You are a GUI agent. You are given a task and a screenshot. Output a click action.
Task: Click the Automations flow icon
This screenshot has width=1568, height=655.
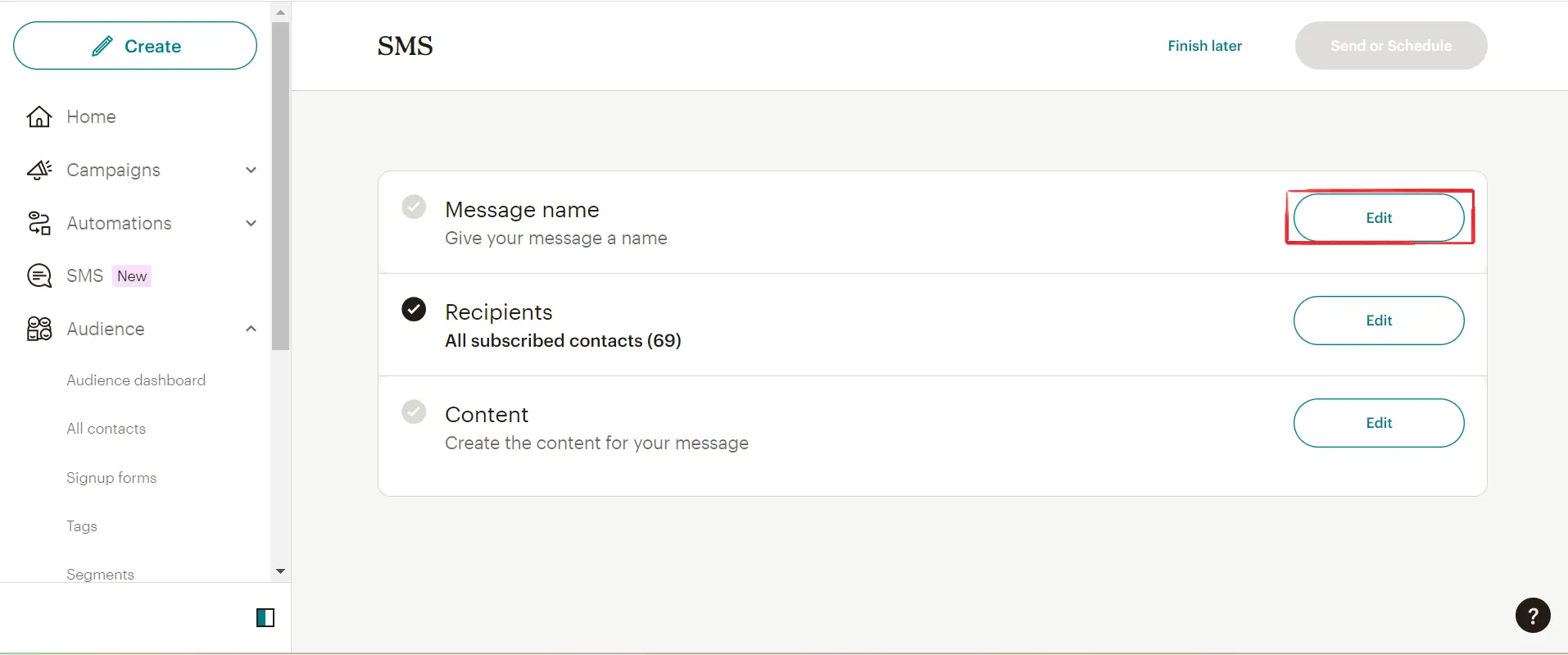click(39, 223)
